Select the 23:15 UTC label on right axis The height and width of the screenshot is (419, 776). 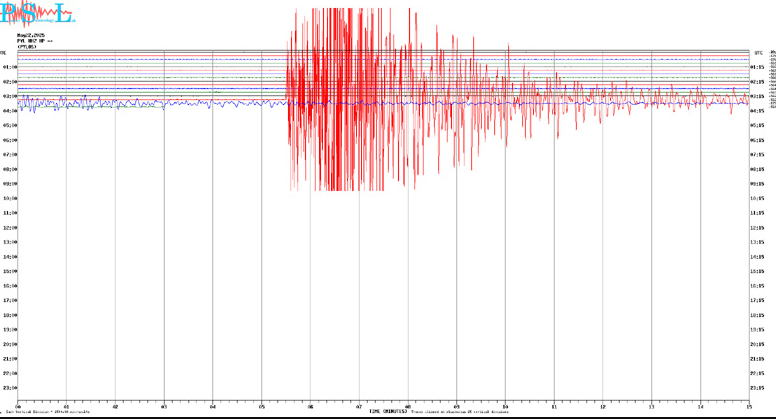tap(757, 387)
